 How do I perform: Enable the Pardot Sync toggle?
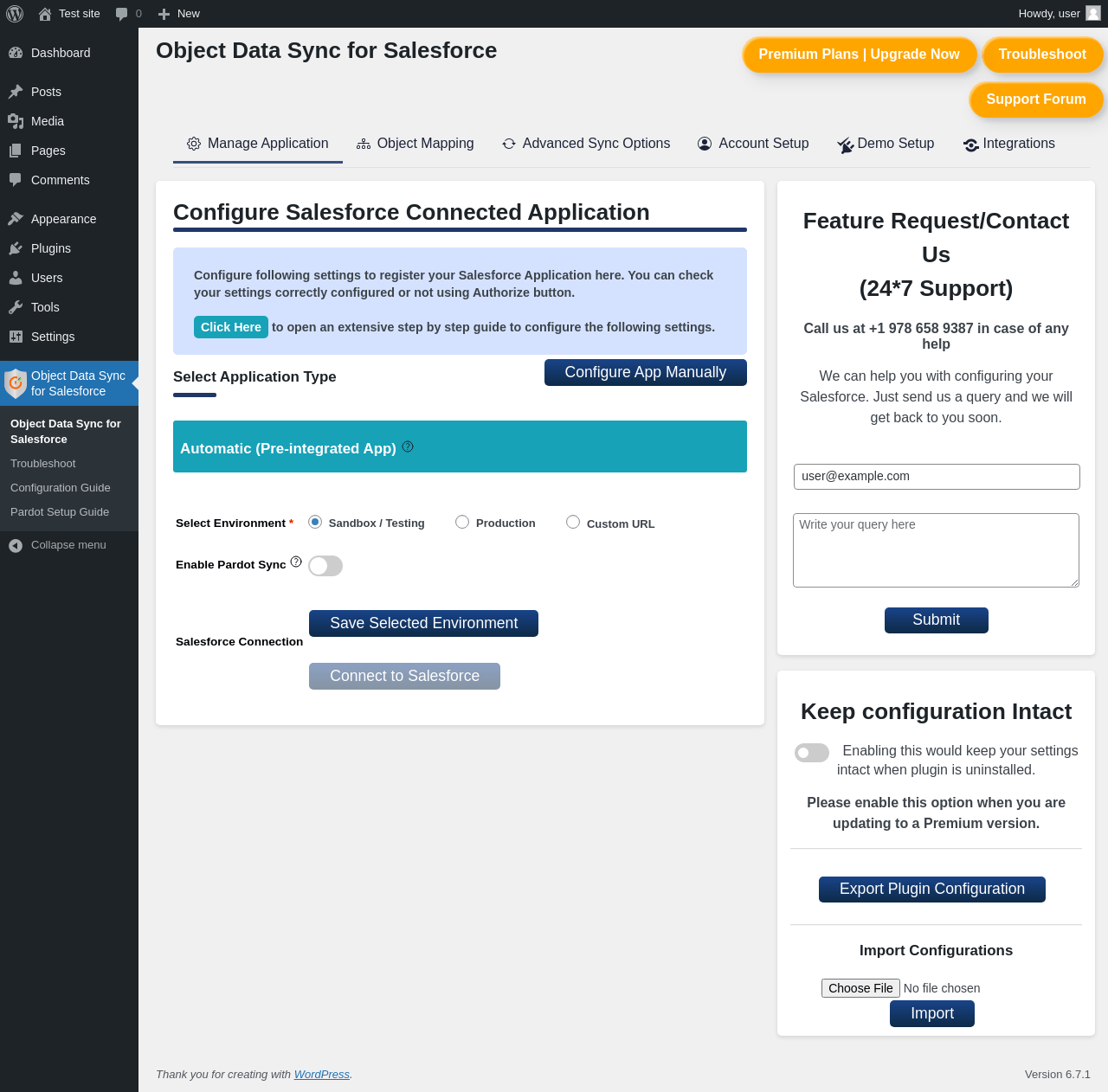click(x=325, y=566)
